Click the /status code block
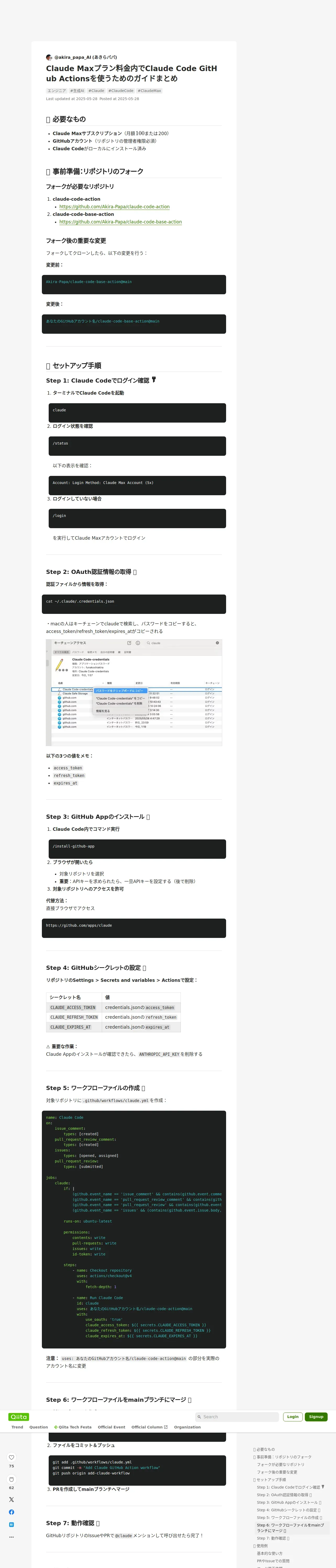The width and height of the screenshot is (336, 1568). tap(137, 446)
